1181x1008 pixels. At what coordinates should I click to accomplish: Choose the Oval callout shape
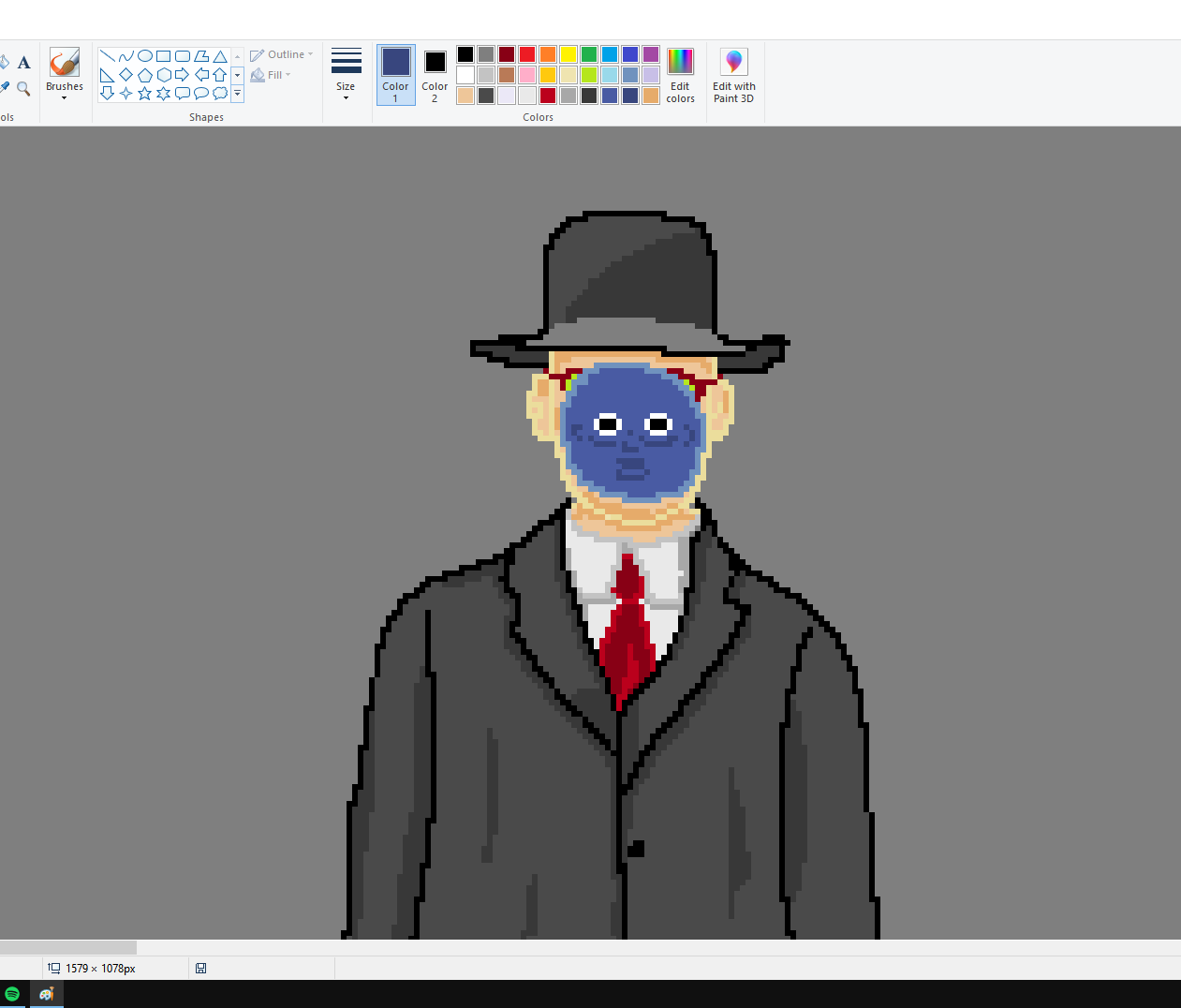201,93
